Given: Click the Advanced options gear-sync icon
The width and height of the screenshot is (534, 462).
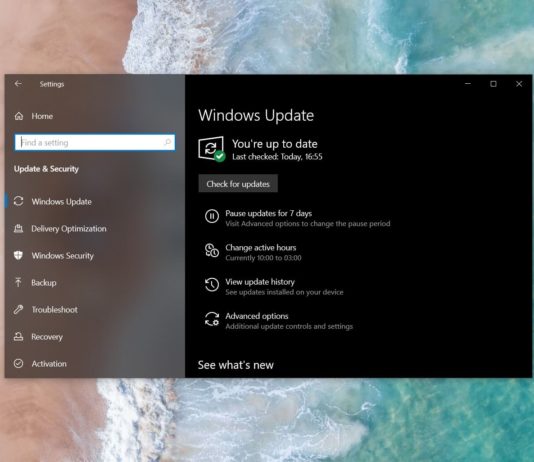Looking at the screenshot, I should point(212,319).
